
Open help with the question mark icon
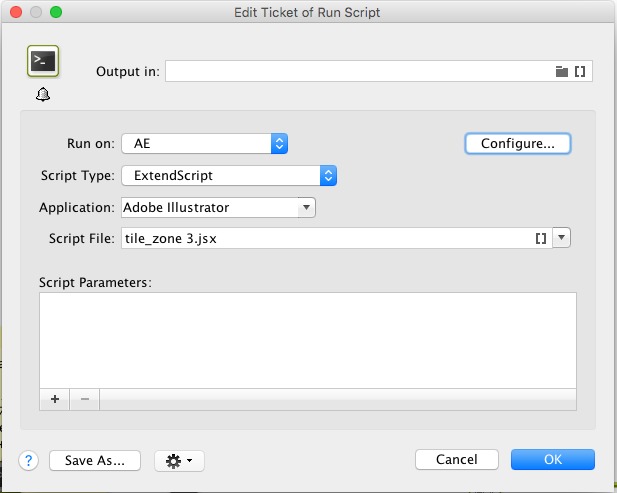tap(29, 460)
